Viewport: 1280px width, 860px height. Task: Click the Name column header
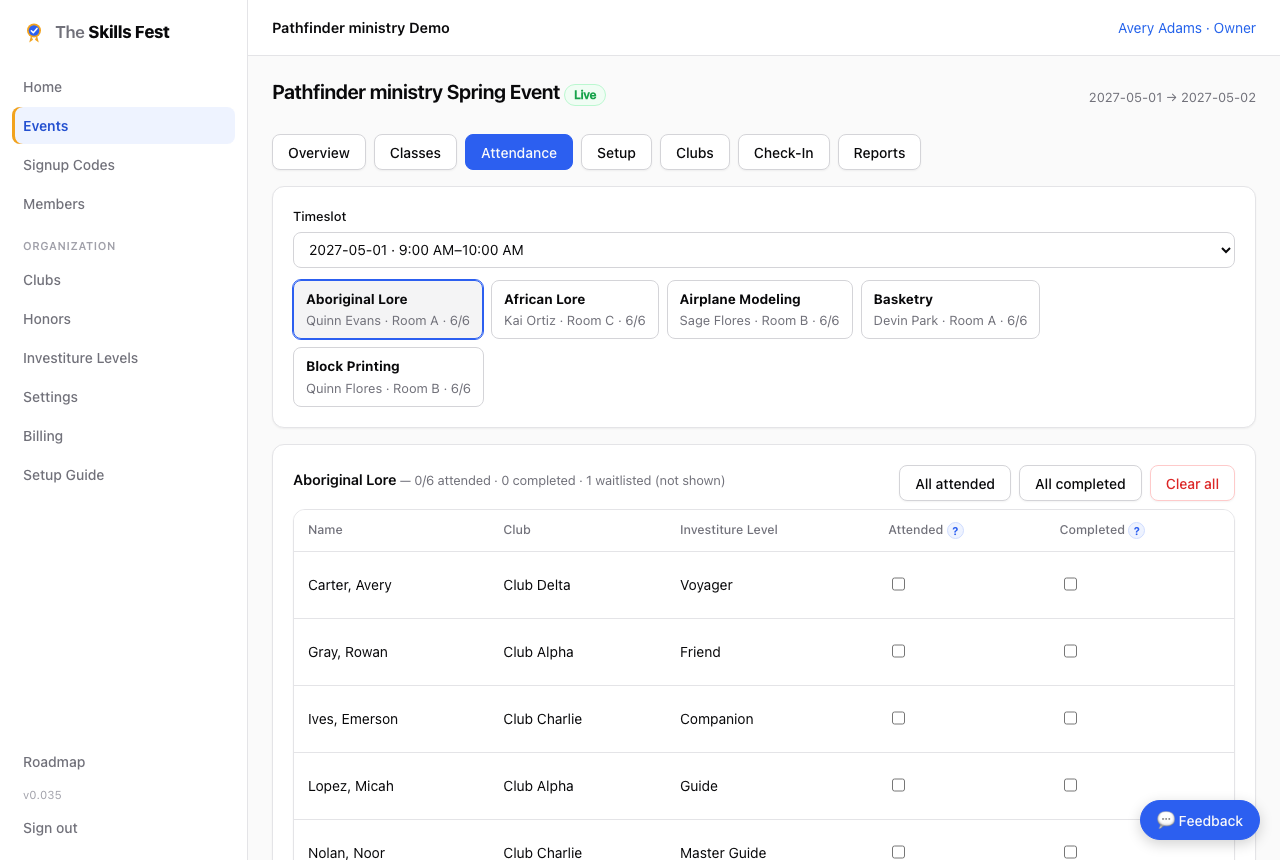pos(325,530)
